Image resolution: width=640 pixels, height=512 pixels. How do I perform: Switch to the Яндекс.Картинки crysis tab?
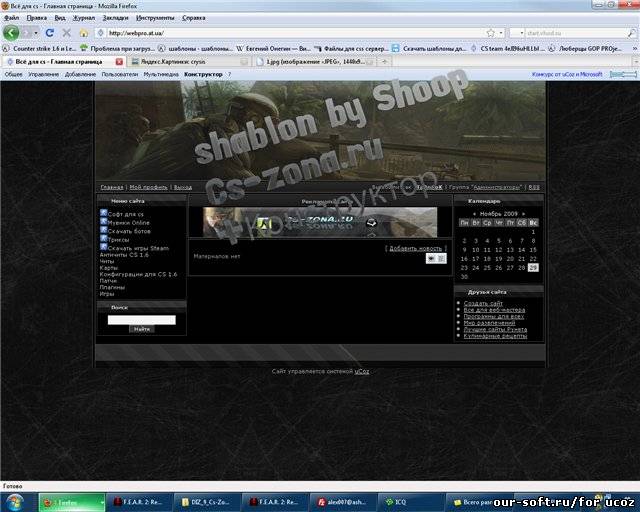click(188, 62)
